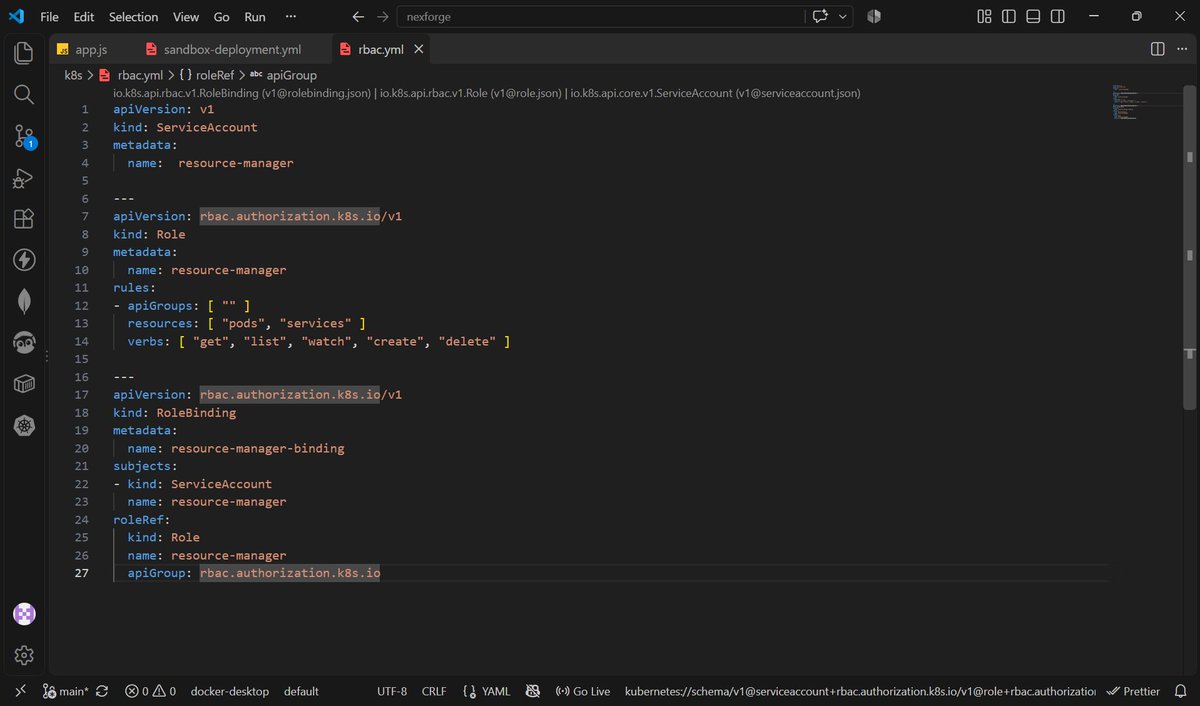
Task: Open the remote window button in status bar
Action: [20, 691]
